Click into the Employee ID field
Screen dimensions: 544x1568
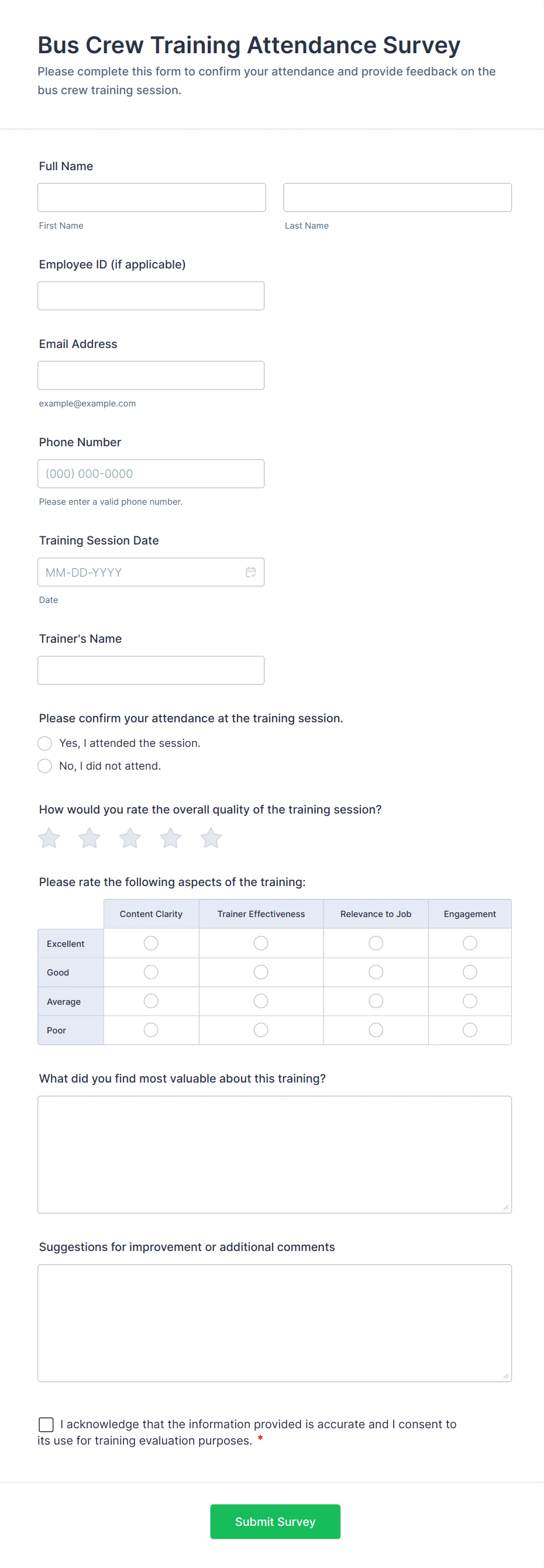[151, 296]
